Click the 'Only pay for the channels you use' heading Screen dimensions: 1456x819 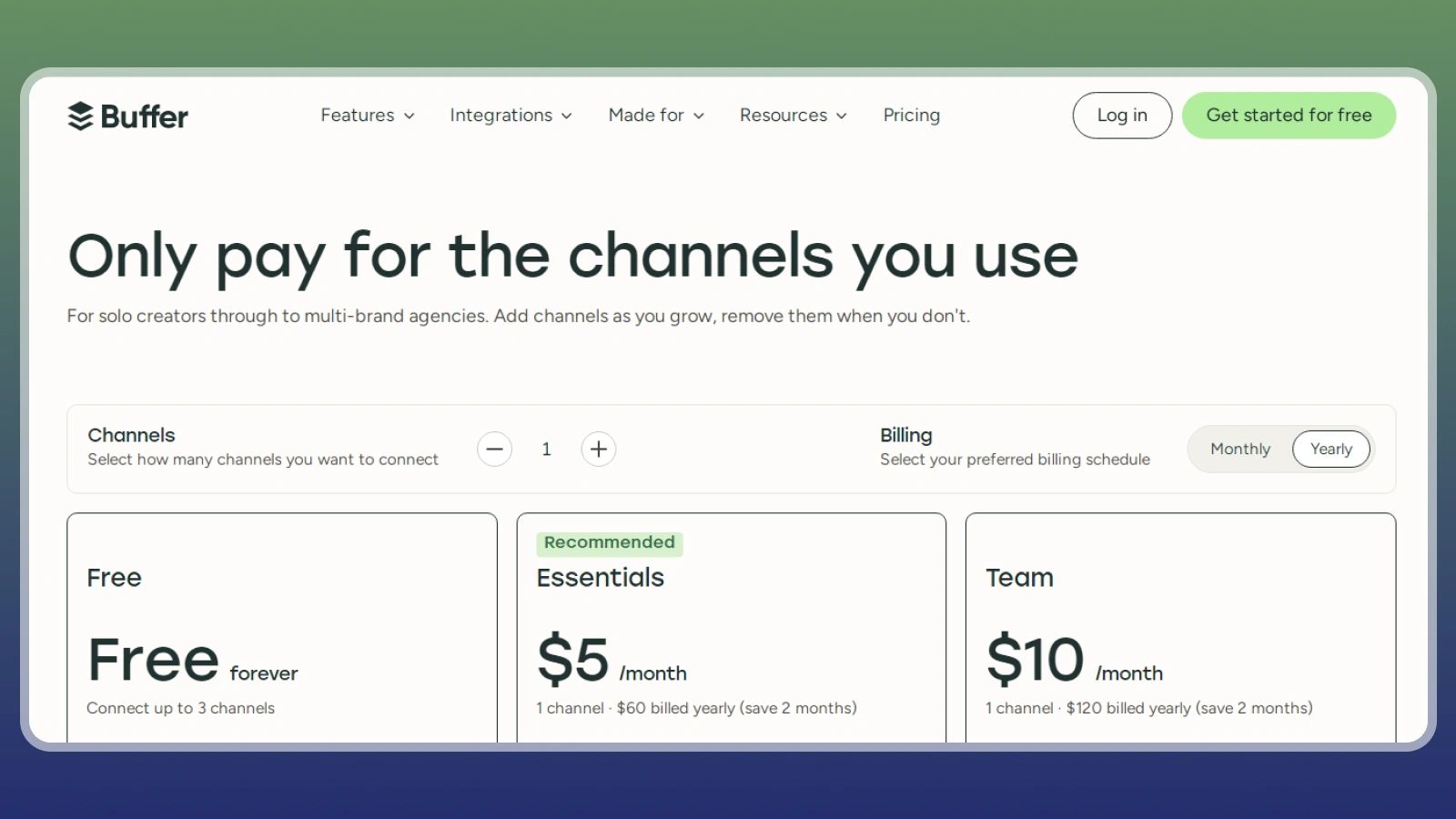coord(573,257)
